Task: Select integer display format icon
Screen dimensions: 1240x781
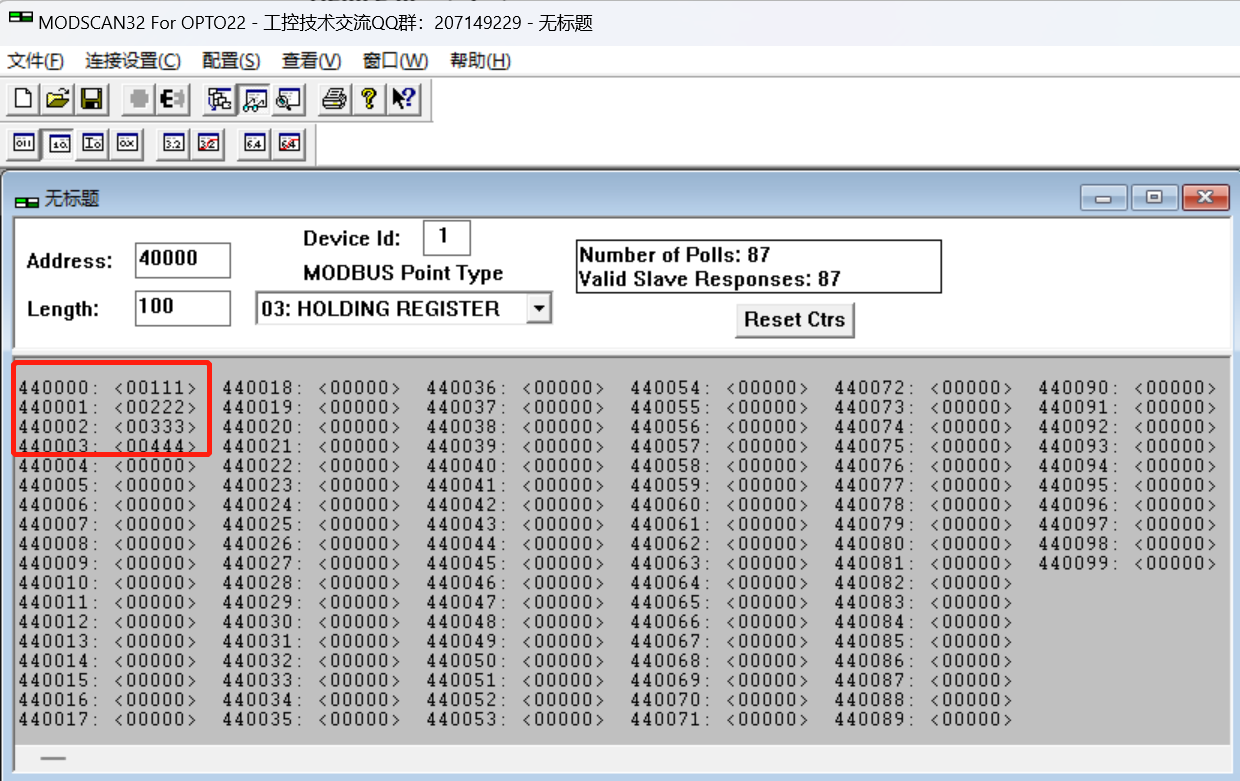Action: (93, 143)
